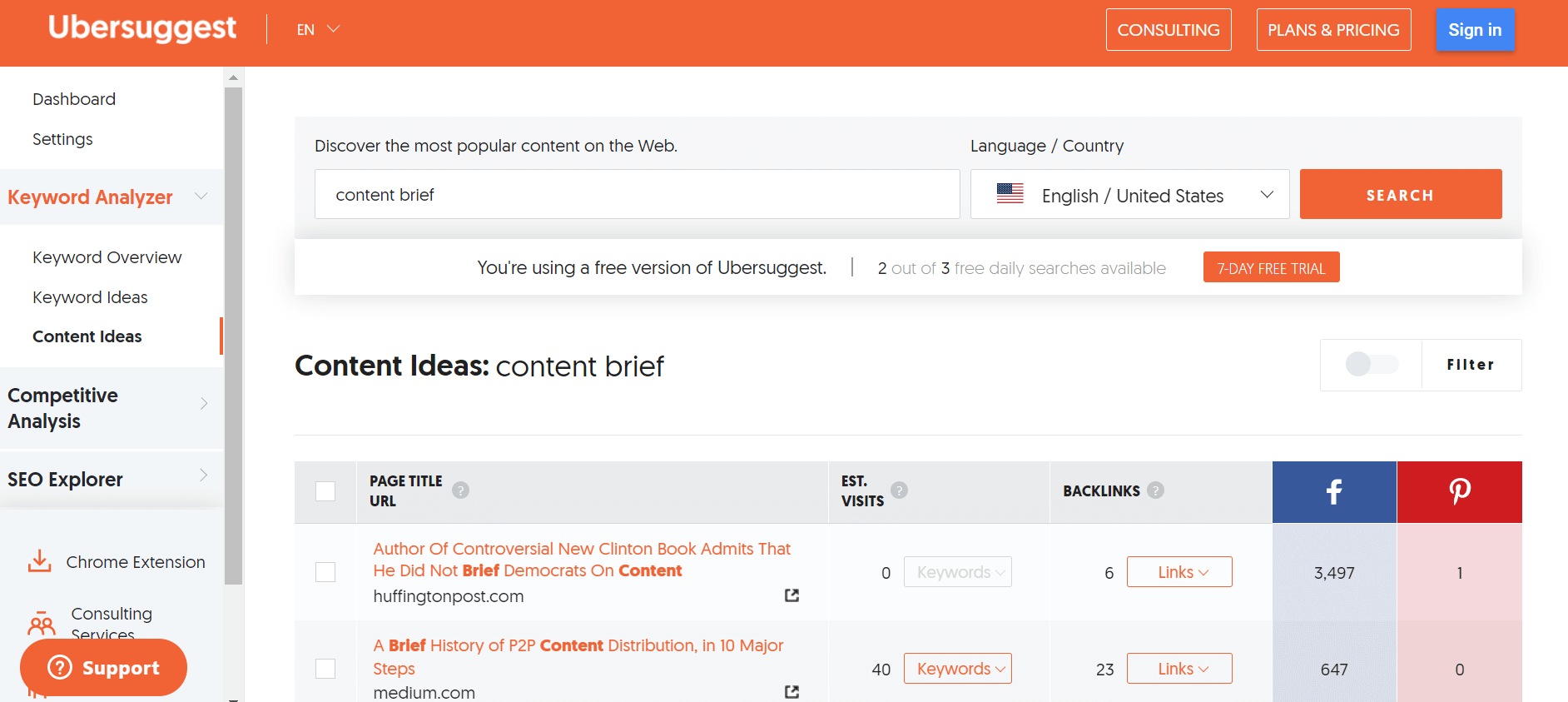
Task: Select Keyword Ideas in sidebar
Action: click(x=90, y=297)
